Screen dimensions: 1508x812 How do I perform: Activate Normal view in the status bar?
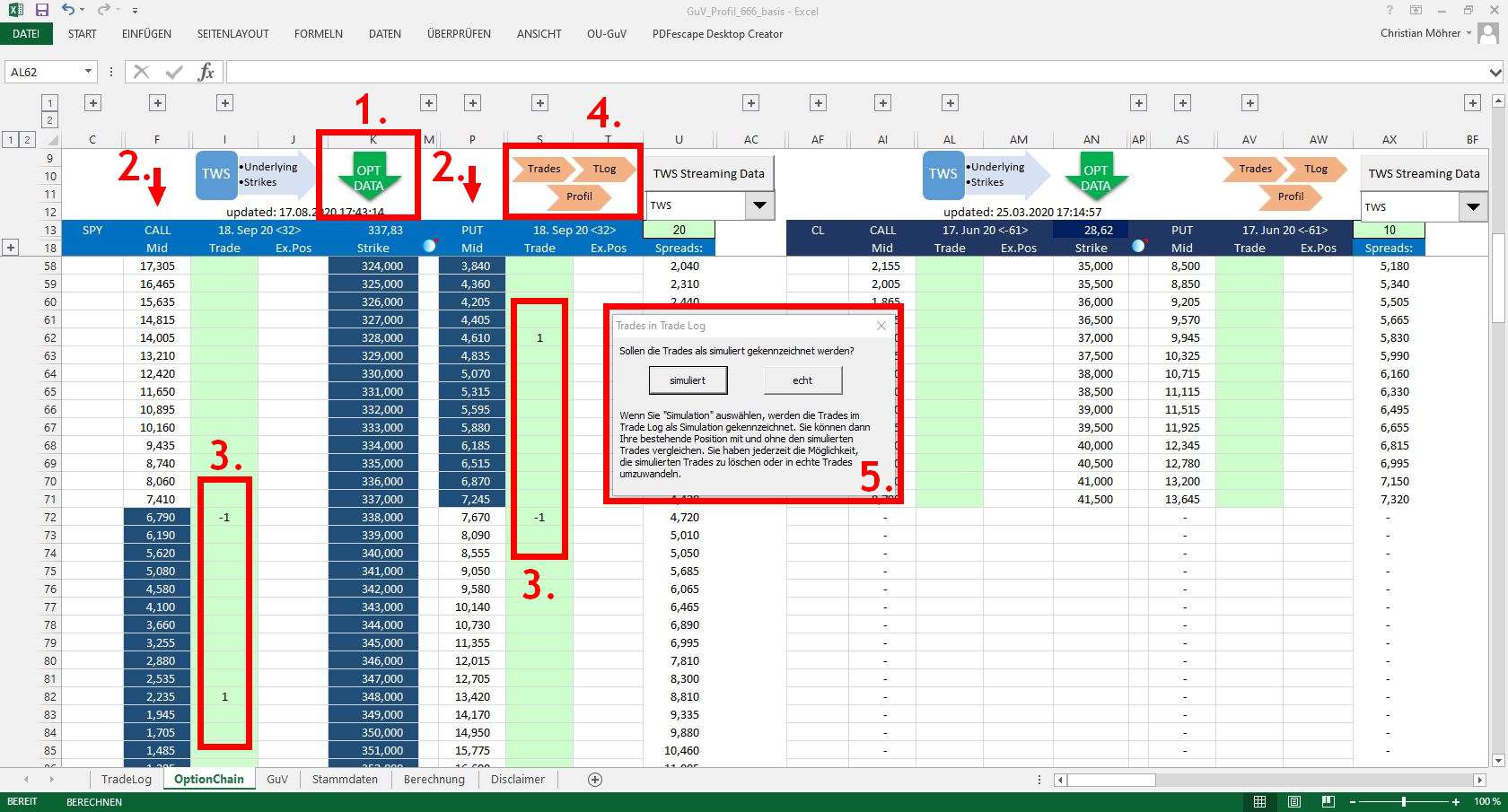coord(1259,801)
